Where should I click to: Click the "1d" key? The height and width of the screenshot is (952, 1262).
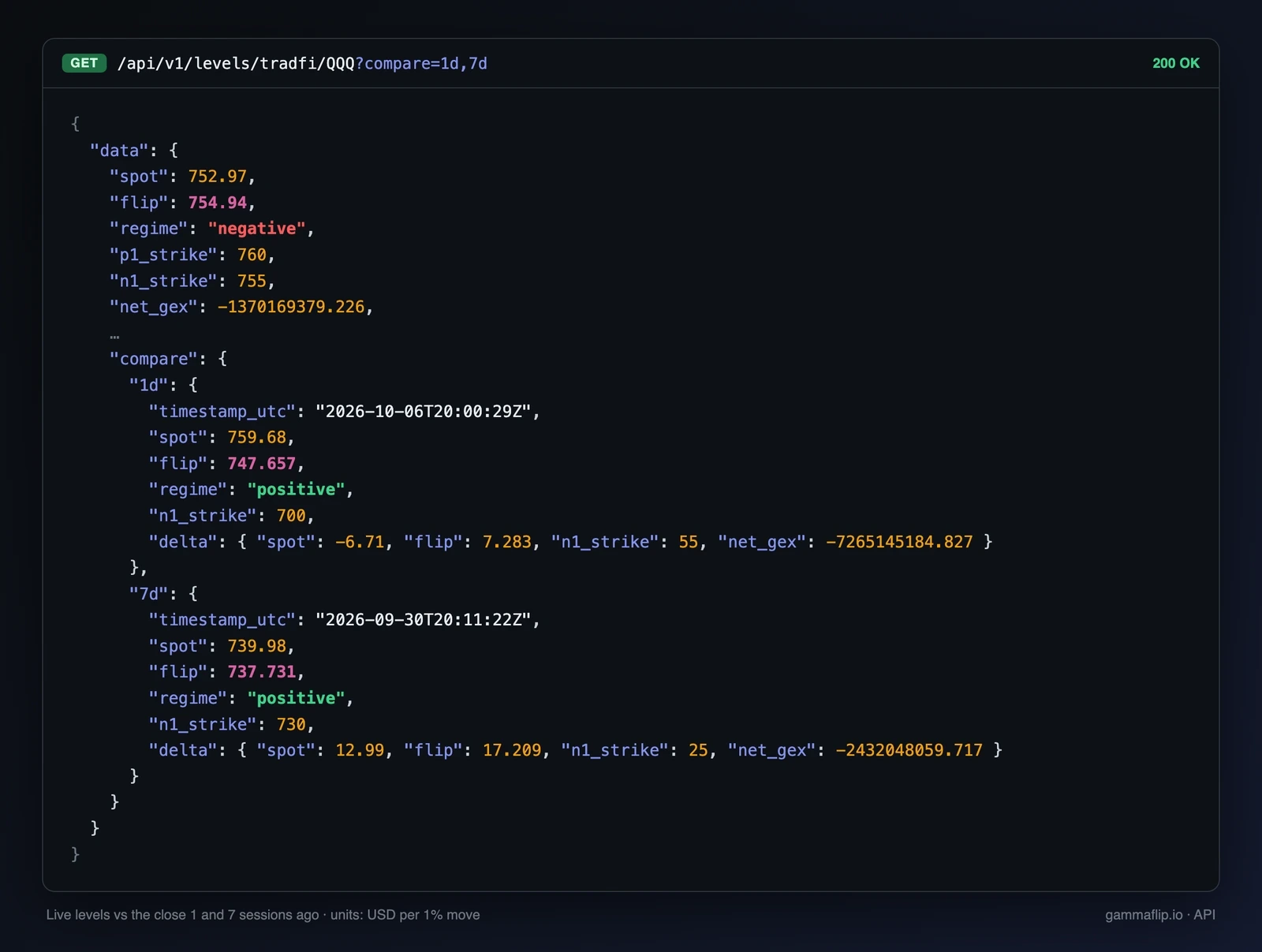(x=148, y=385)
